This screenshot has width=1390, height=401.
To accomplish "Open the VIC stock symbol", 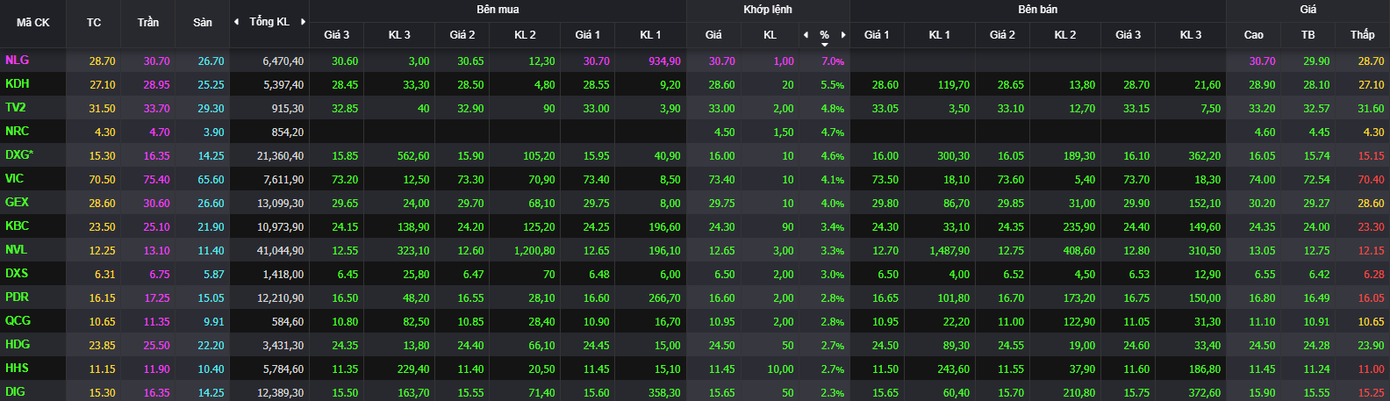I will [x=15, y=179].
